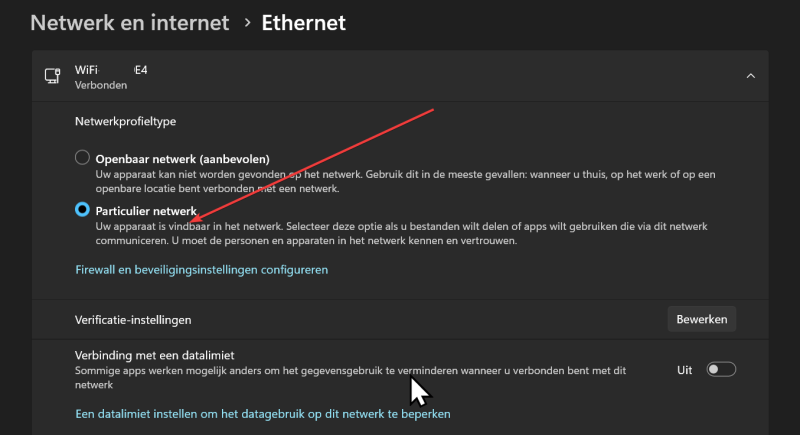The width and height of the screenshot is (800, 435).
Task: Click the Verbonden status text
Action: pos(101,85)
